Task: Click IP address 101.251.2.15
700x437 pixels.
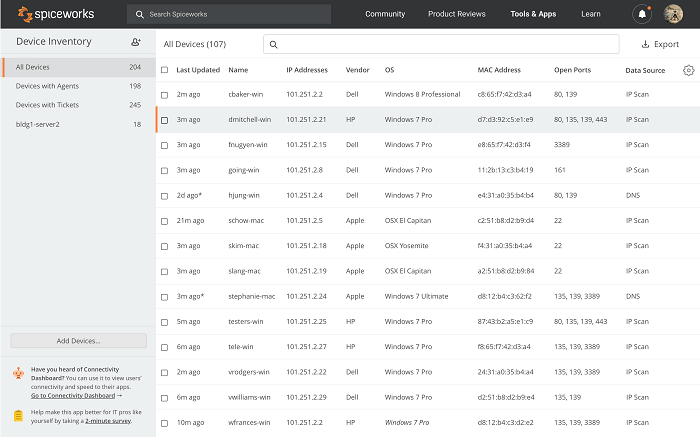Action: coord(306,145)
